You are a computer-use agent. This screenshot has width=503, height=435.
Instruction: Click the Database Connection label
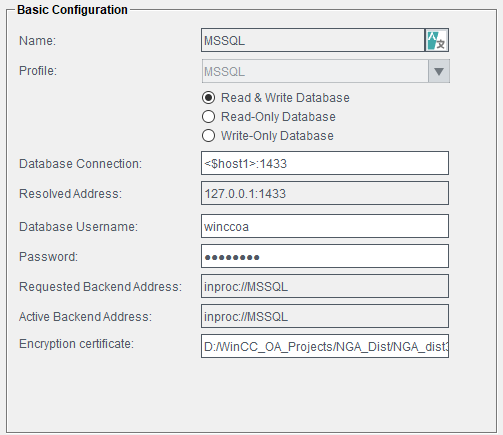tap(80, 164)
